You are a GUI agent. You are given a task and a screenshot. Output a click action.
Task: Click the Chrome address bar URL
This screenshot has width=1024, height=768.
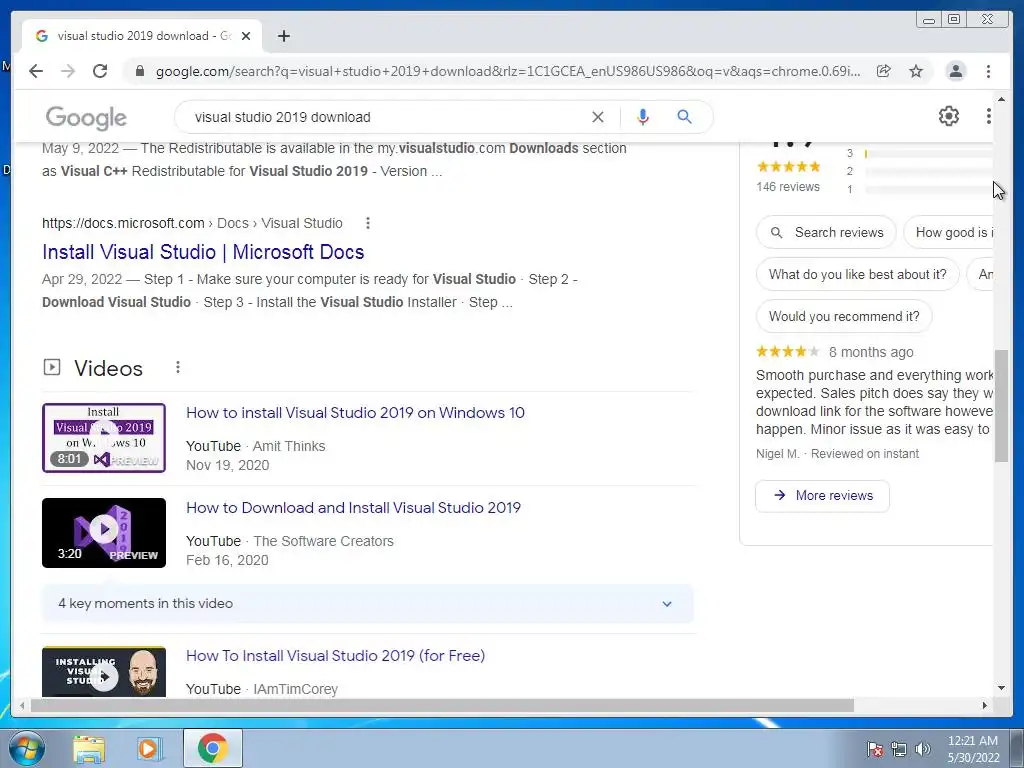[x=508, y=71]
